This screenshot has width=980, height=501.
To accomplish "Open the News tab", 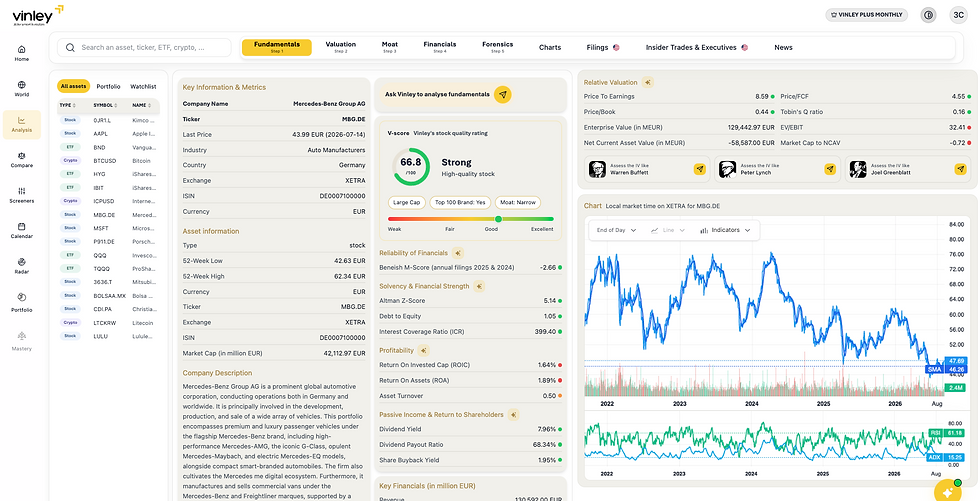I will click(783, 47).
